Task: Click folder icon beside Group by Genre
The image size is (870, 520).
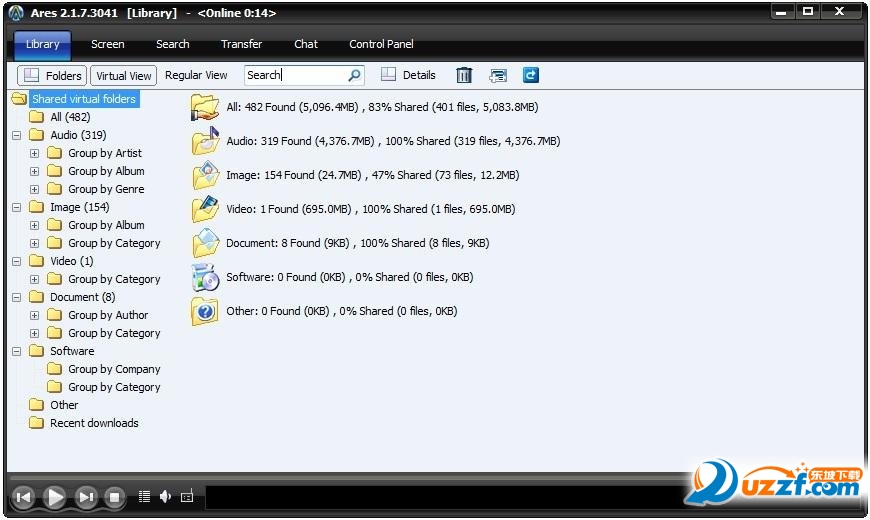Action: click(54, 189)
